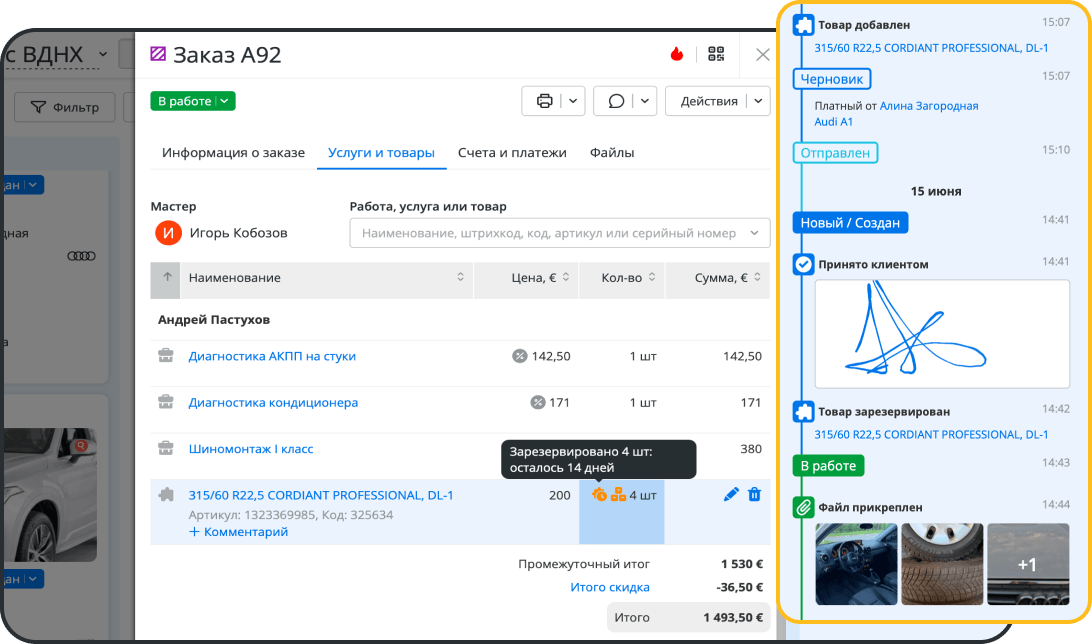Click discount percent icon beside 142,50 price
The image size is (1092, 644).
(520, 356)
